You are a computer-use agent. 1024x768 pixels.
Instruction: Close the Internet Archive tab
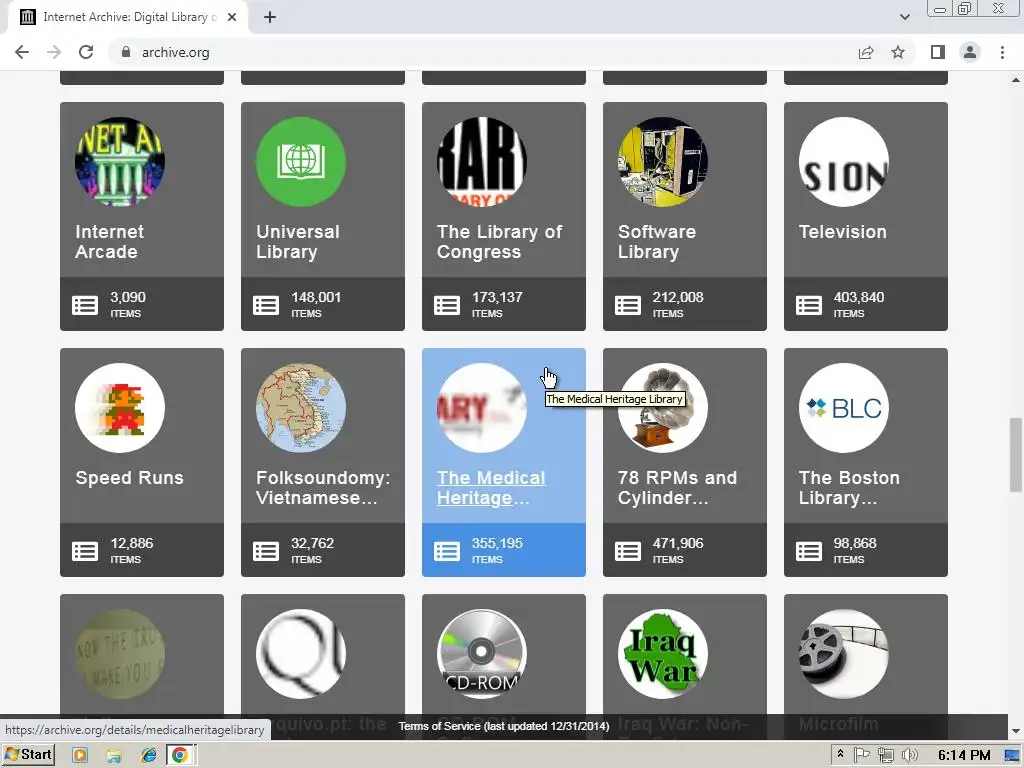tap(232, 17)
